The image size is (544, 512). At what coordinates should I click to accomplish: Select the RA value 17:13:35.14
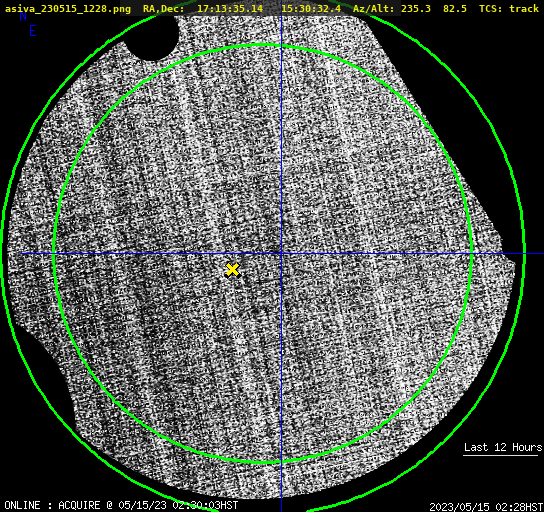point(230,9)
